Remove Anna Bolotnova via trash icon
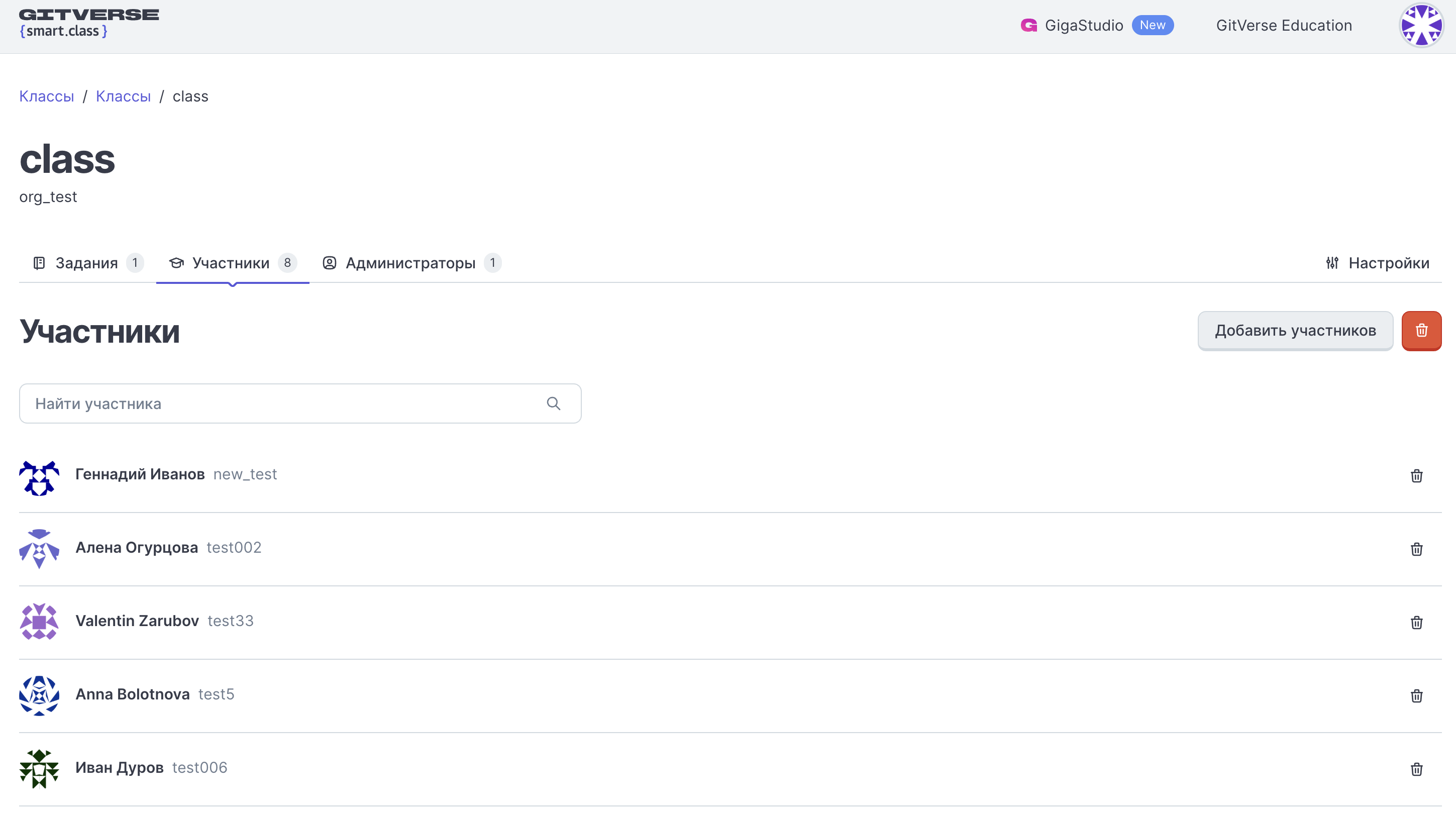 (x=1416, y=695)
